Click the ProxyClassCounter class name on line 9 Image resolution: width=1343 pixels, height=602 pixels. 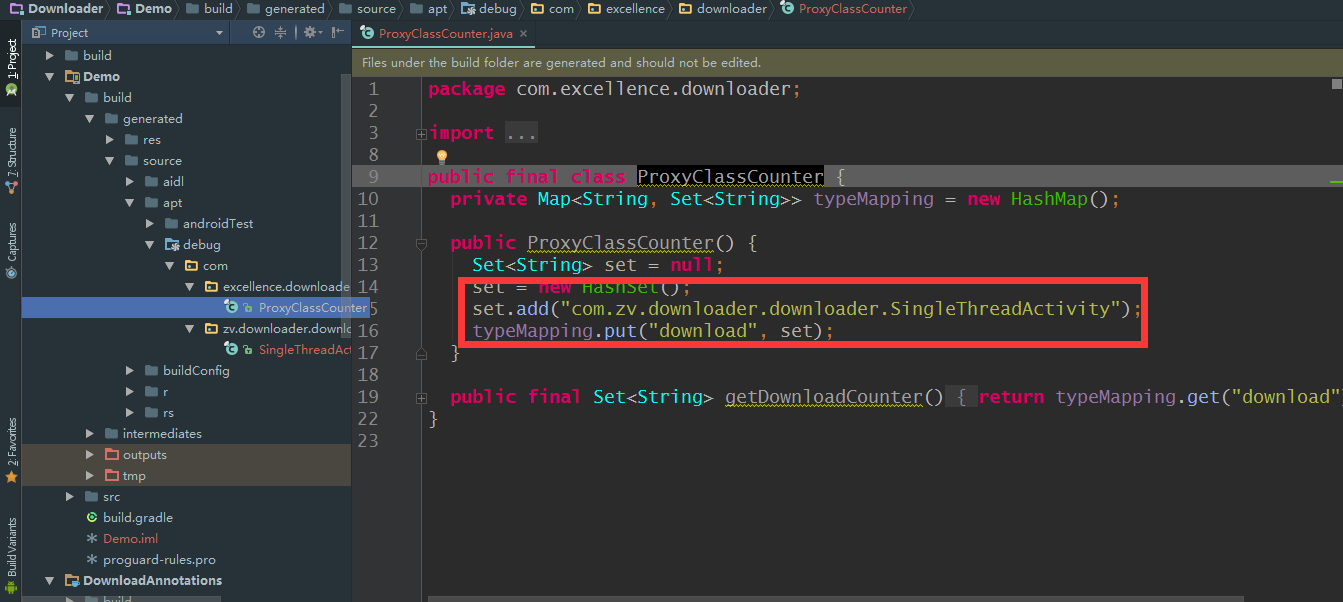tap(730, 177)
